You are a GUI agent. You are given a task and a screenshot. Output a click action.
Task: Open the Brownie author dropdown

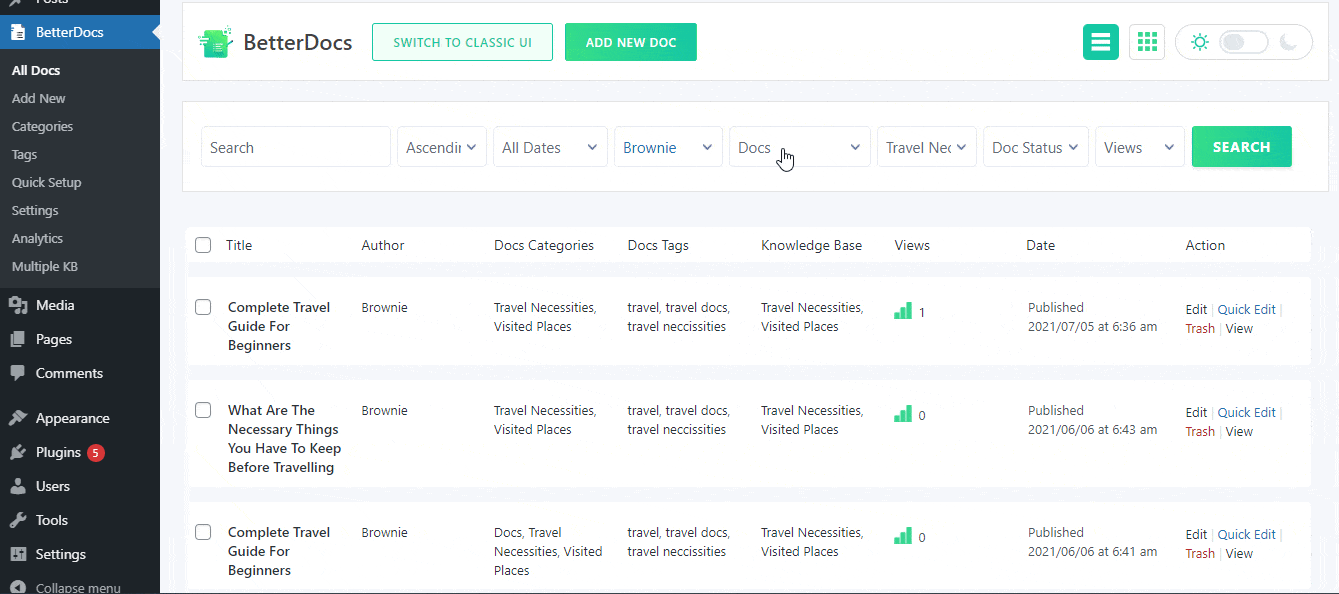pos(668,147)
